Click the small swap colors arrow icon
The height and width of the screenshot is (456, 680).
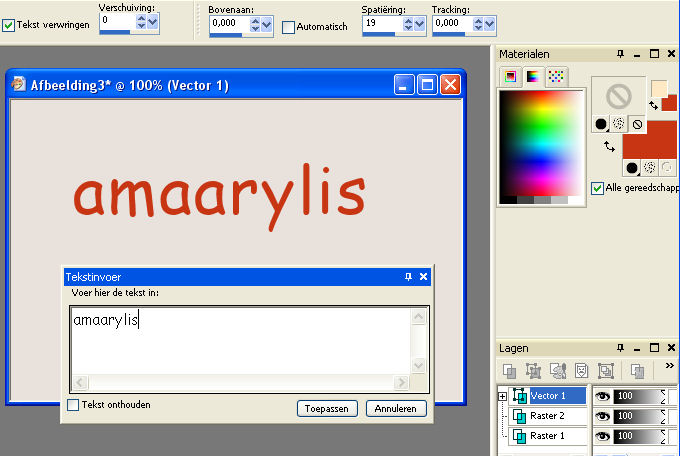[x=653, y=105]
